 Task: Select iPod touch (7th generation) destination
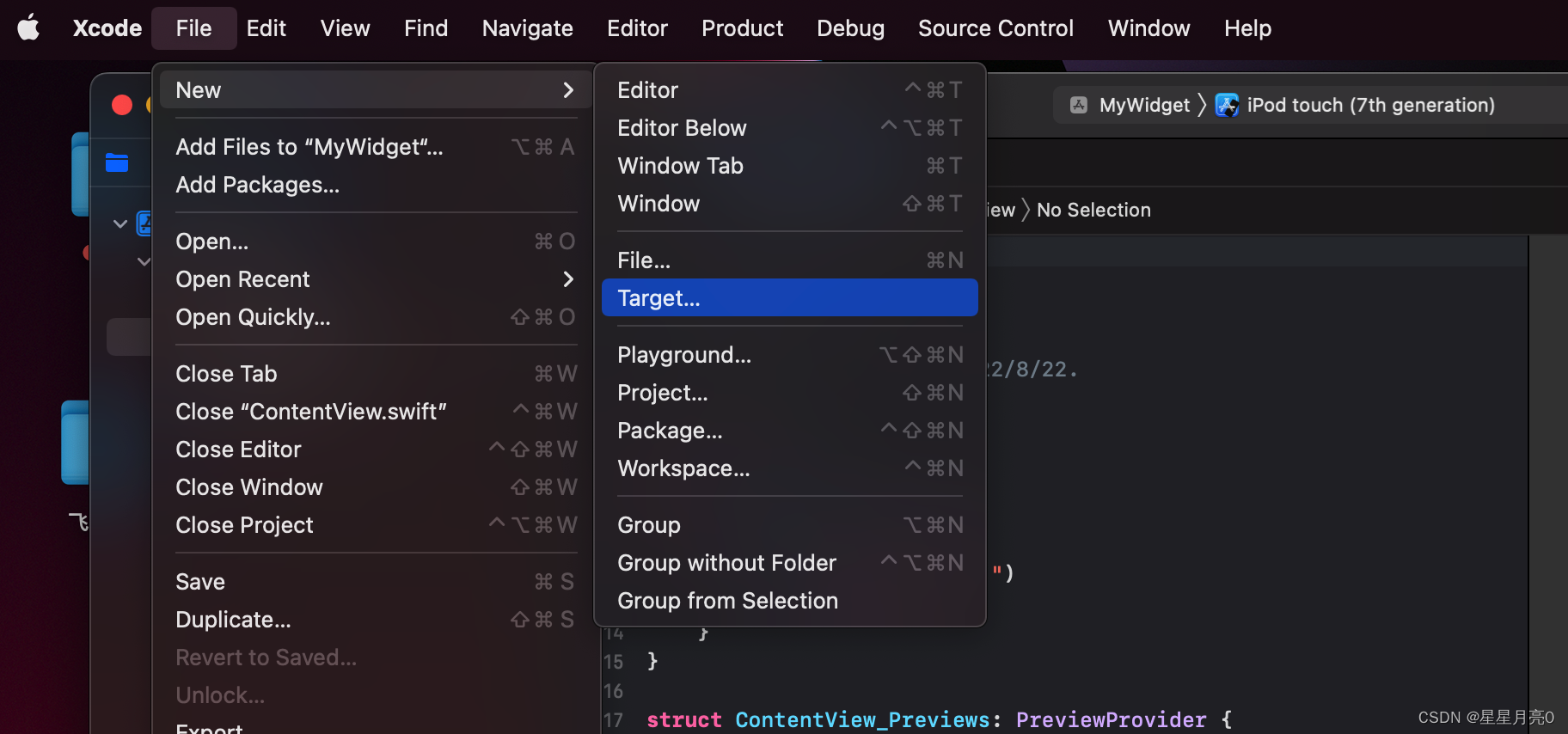[1370, 105]
